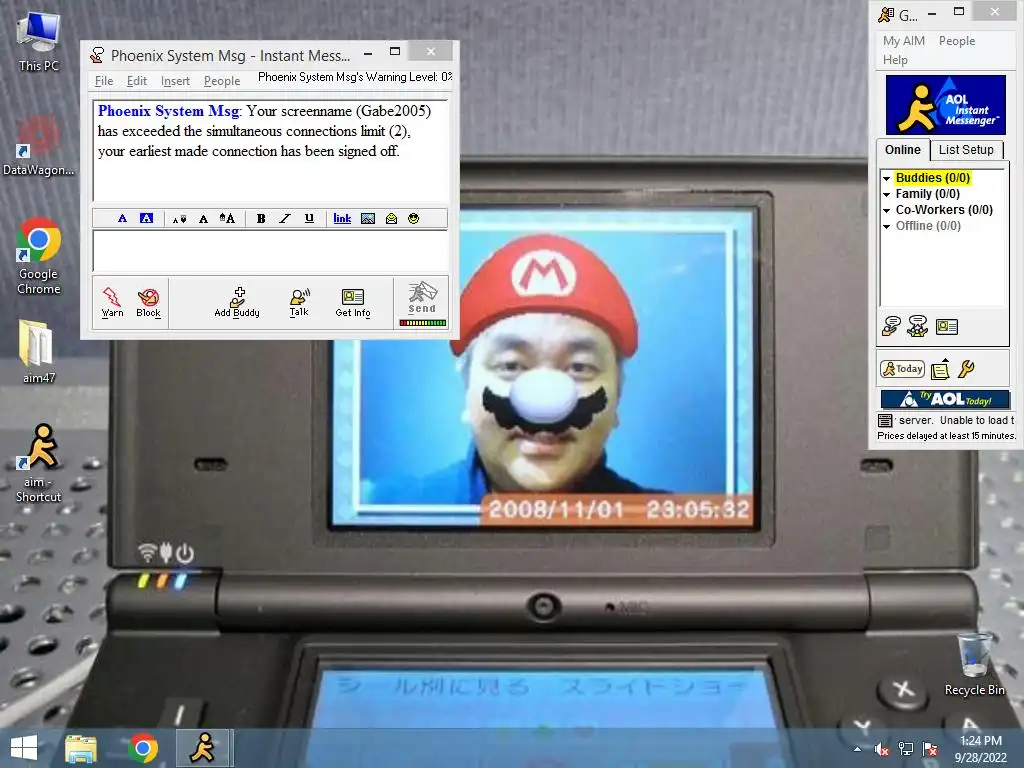Open preferences with the wrench icon

coord(967,370)
